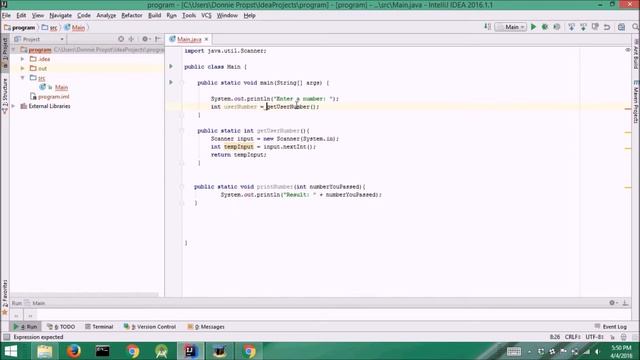Click the Make Project icon left of Main selector
The width and height of the screenshot is (640, 360).
pos(487,27)
